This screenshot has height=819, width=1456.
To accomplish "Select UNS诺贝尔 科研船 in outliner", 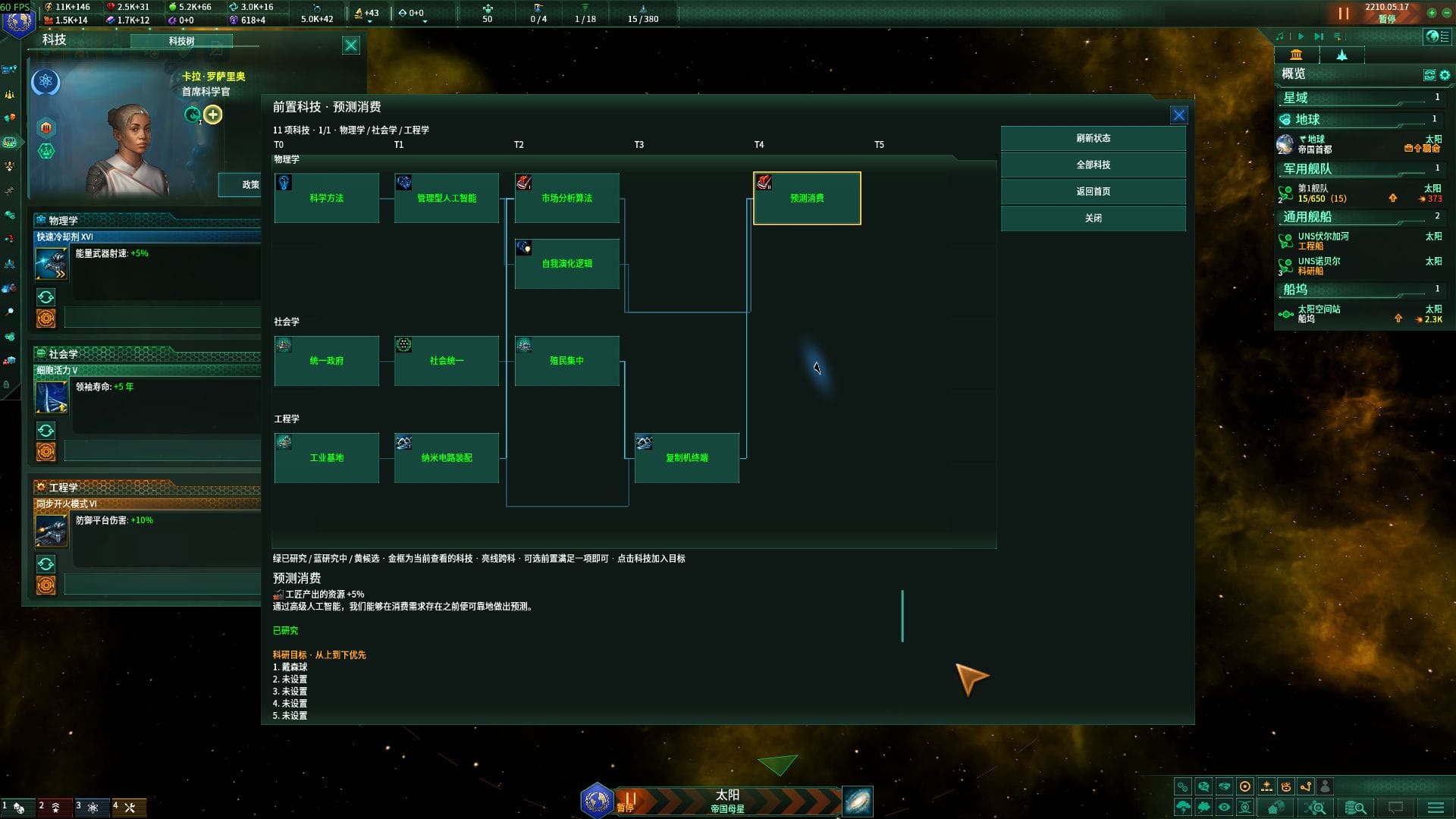I will [x=1361, y=265].
